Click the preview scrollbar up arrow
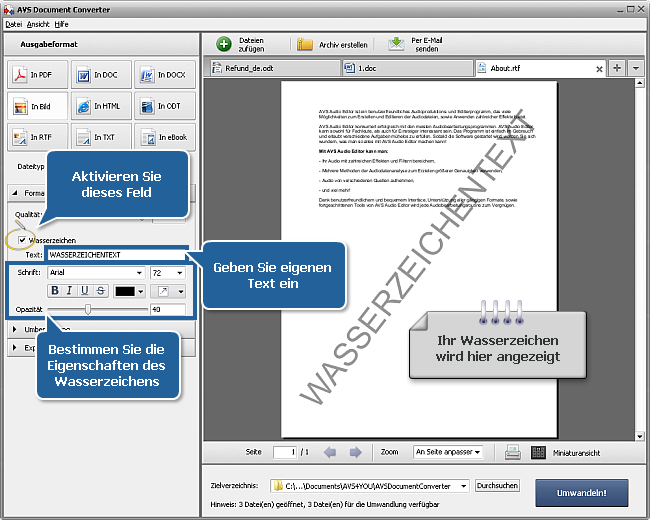The height and width of the screenshot is (520, 650). click(x=640, y=83)
